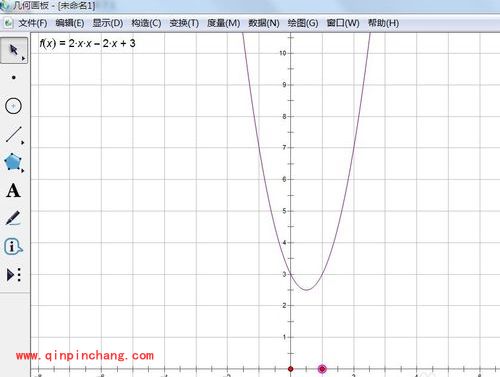This screenshot has height=377, width=500.
Task: Select the Arrow selection tool
Action: 13,50
